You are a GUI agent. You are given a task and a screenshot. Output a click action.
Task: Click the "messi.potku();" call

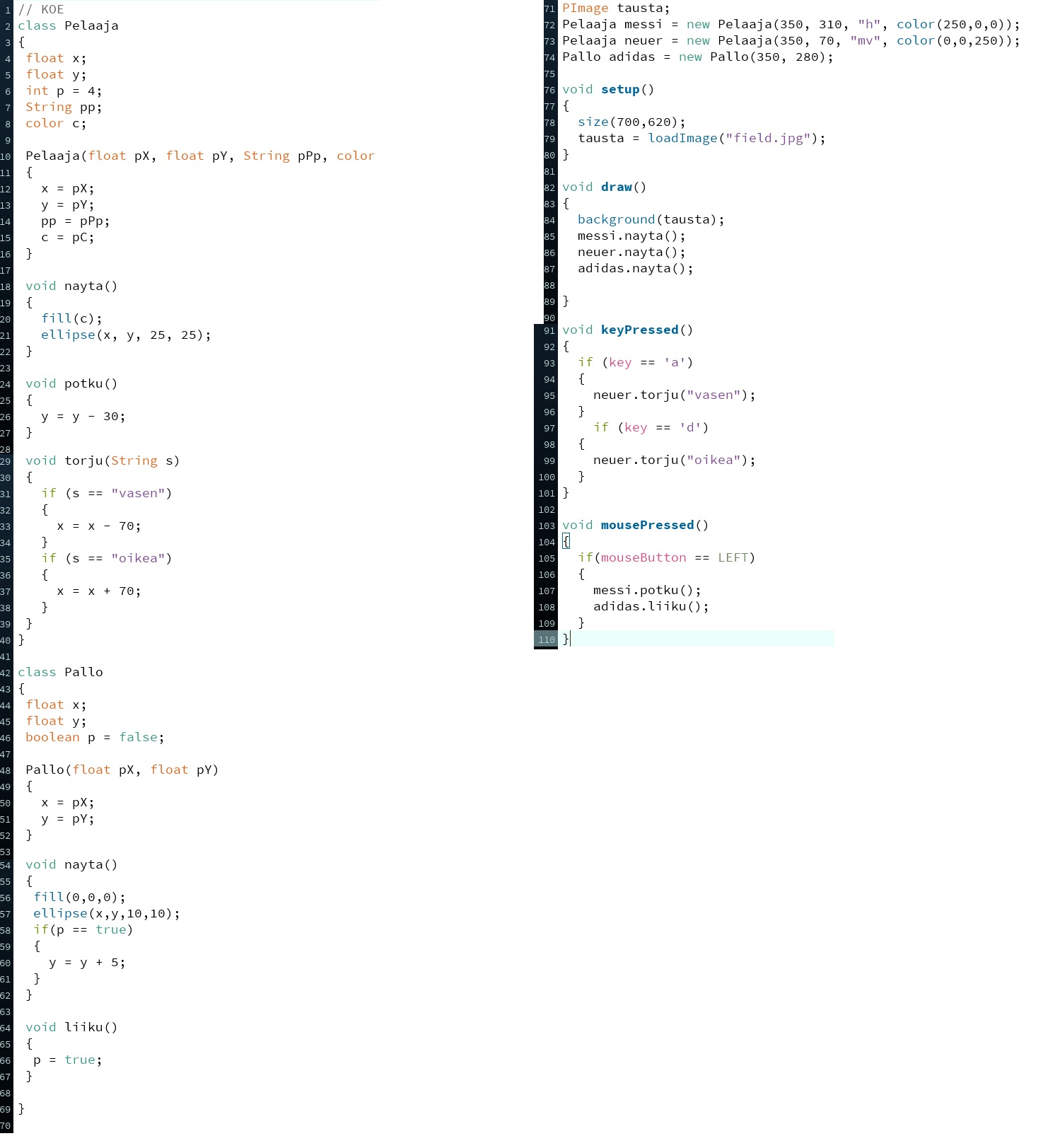pos(647,590)
